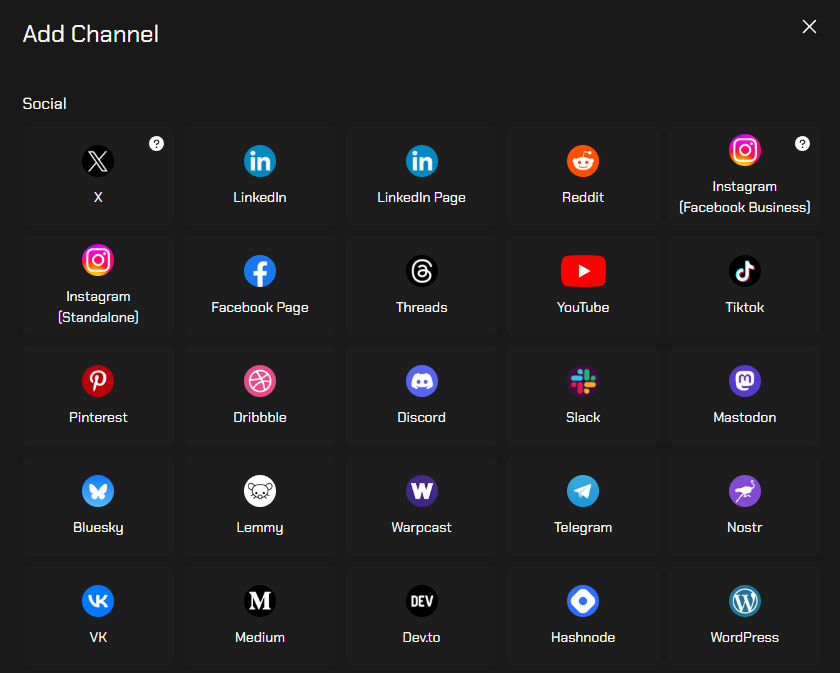Select the Threads channel tile
840x673 pixels.
click(x=421, y=286)
